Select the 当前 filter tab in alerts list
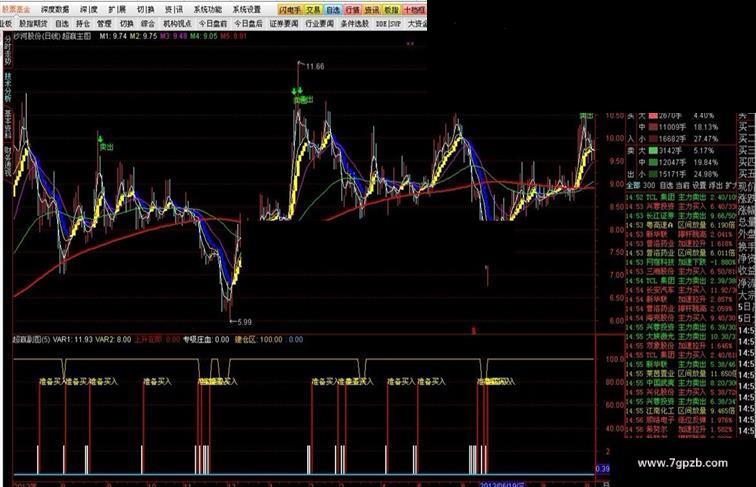 tap(683, 185)
